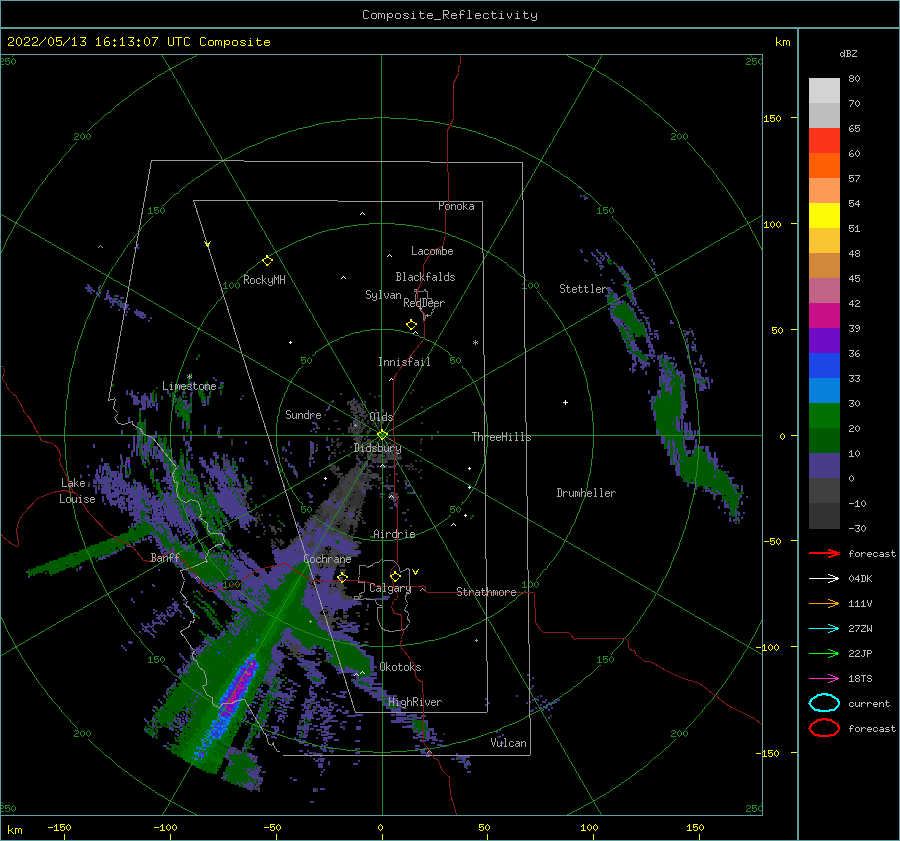Select the RedDeer label on map
The image size is (900, 841).
[424, 303]
